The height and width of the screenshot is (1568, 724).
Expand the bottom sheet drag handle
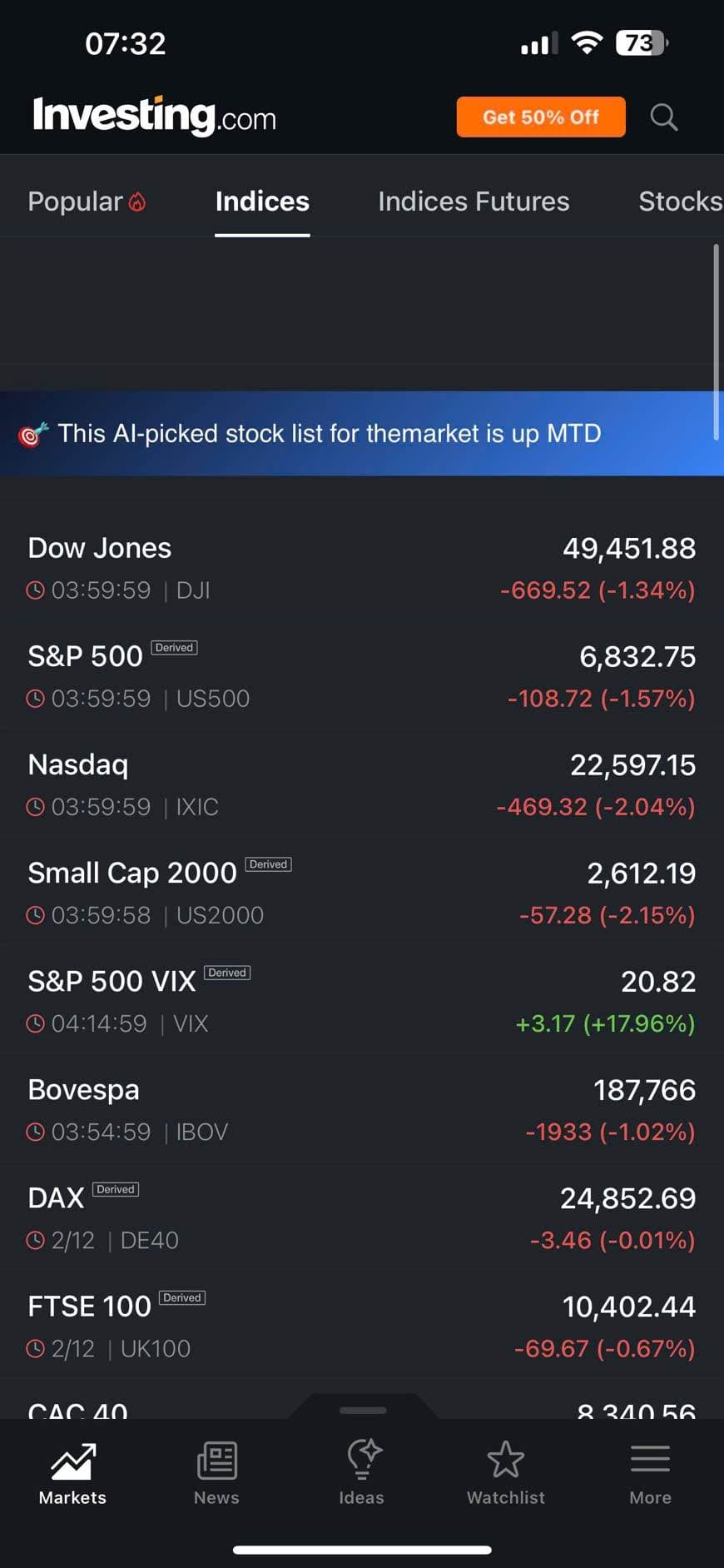point(363,1410)
